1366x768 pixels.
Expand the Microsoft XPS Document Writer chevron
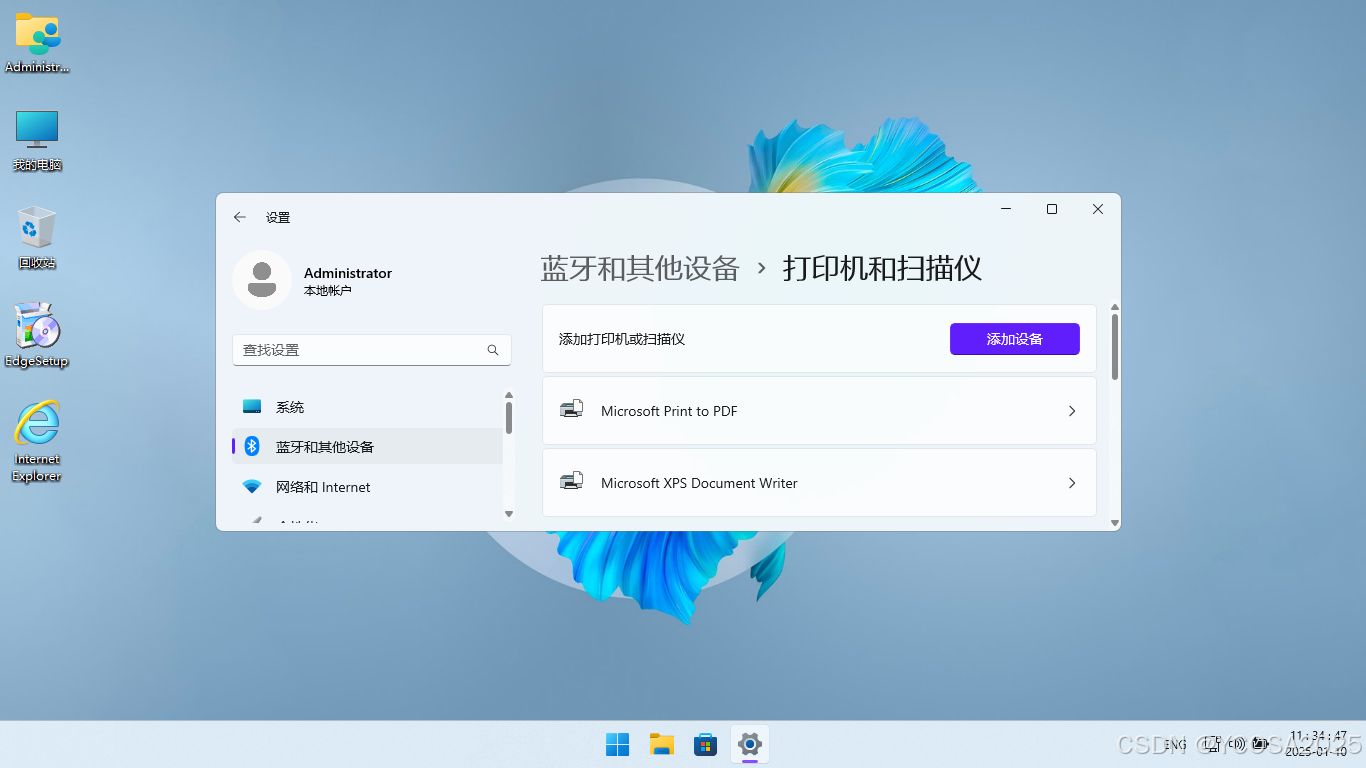click(x=1072, y=483)
